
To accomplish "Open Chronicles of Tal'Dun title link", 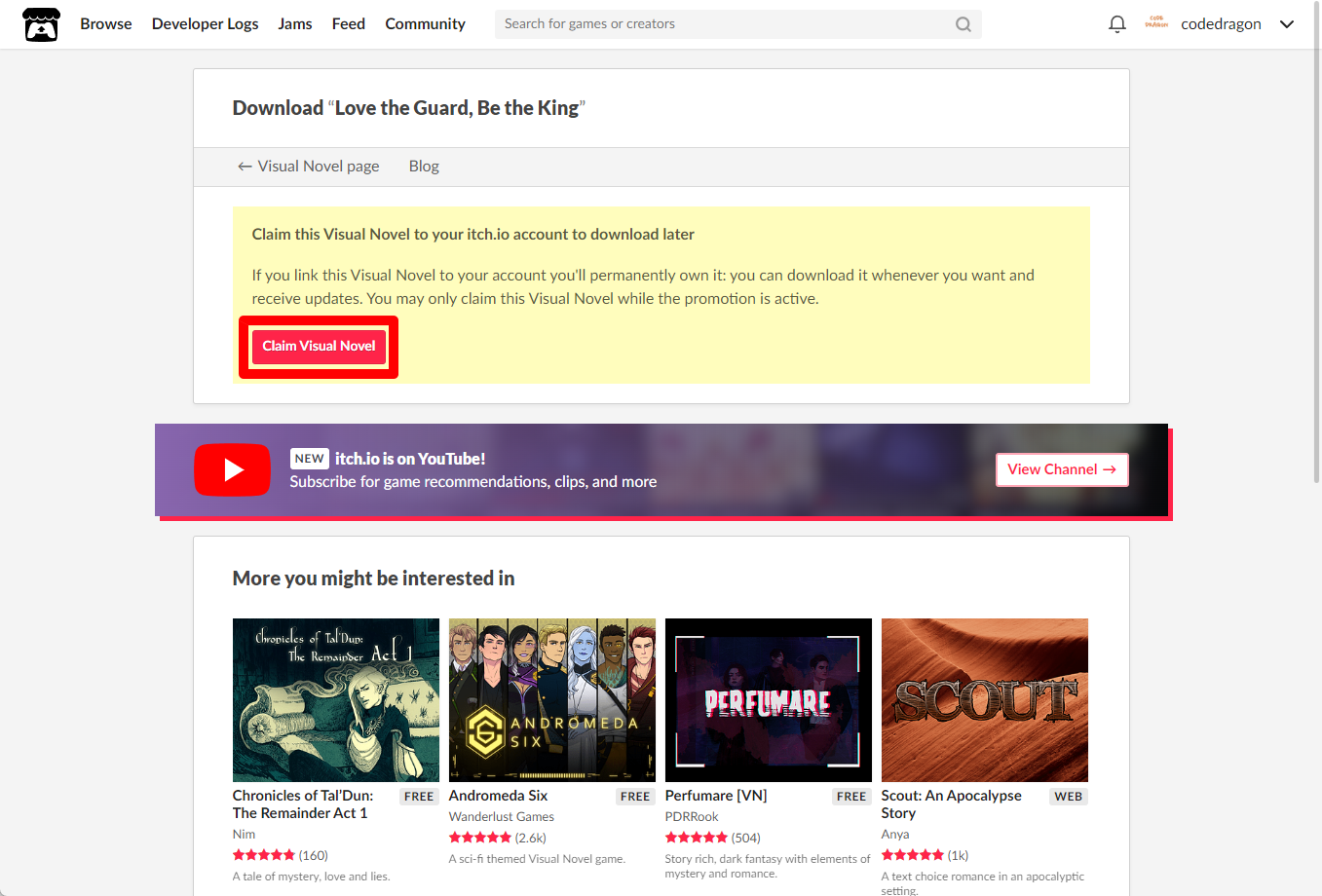I will (303, 804).
